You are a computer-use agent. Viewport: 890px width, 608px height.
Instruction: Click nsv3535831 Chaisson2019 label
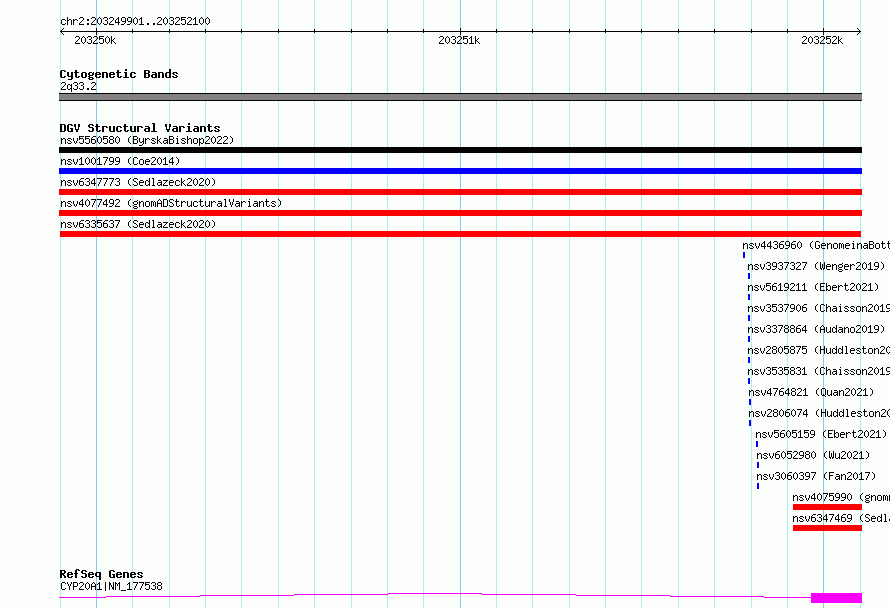click(x=818, y=371)
